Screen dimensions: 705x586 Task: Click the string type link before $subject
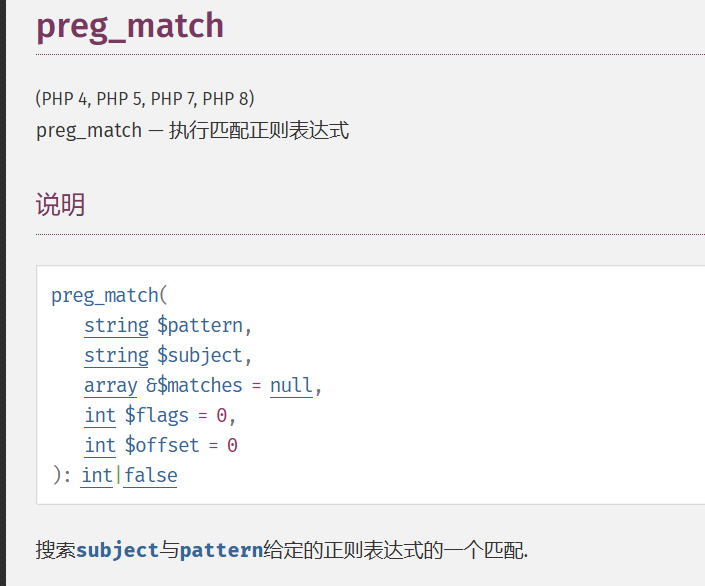(x=116, y=355)
